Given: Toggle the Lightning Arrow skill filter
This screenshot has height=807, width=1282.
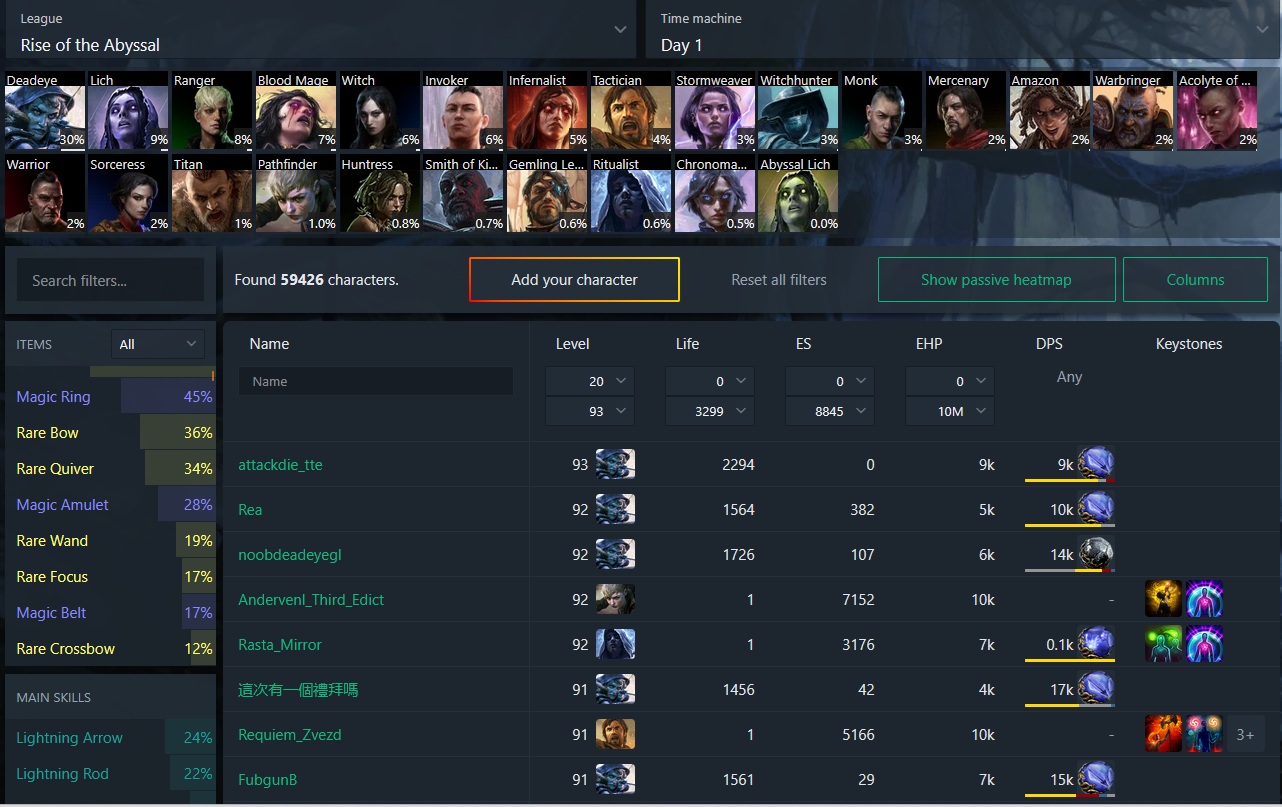Looking at the screenshot, I should click(110, 738).
